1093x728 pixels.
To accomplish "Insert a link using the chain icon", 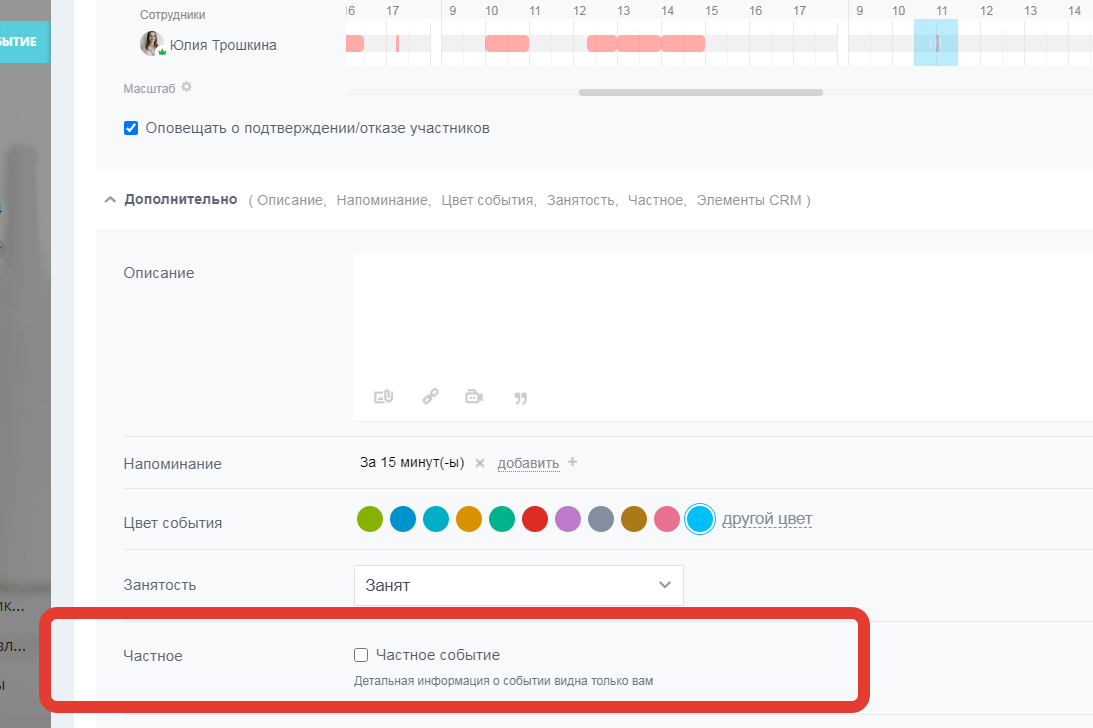I will point(430,397).
